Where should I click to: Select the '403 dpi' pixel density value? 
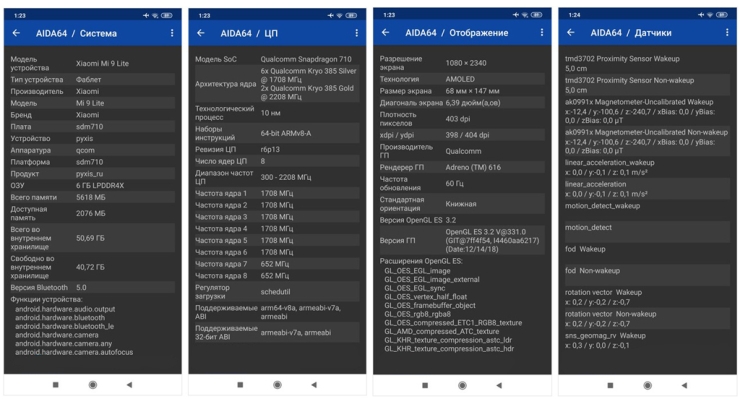pyautogui.click(x=458, y=119)
